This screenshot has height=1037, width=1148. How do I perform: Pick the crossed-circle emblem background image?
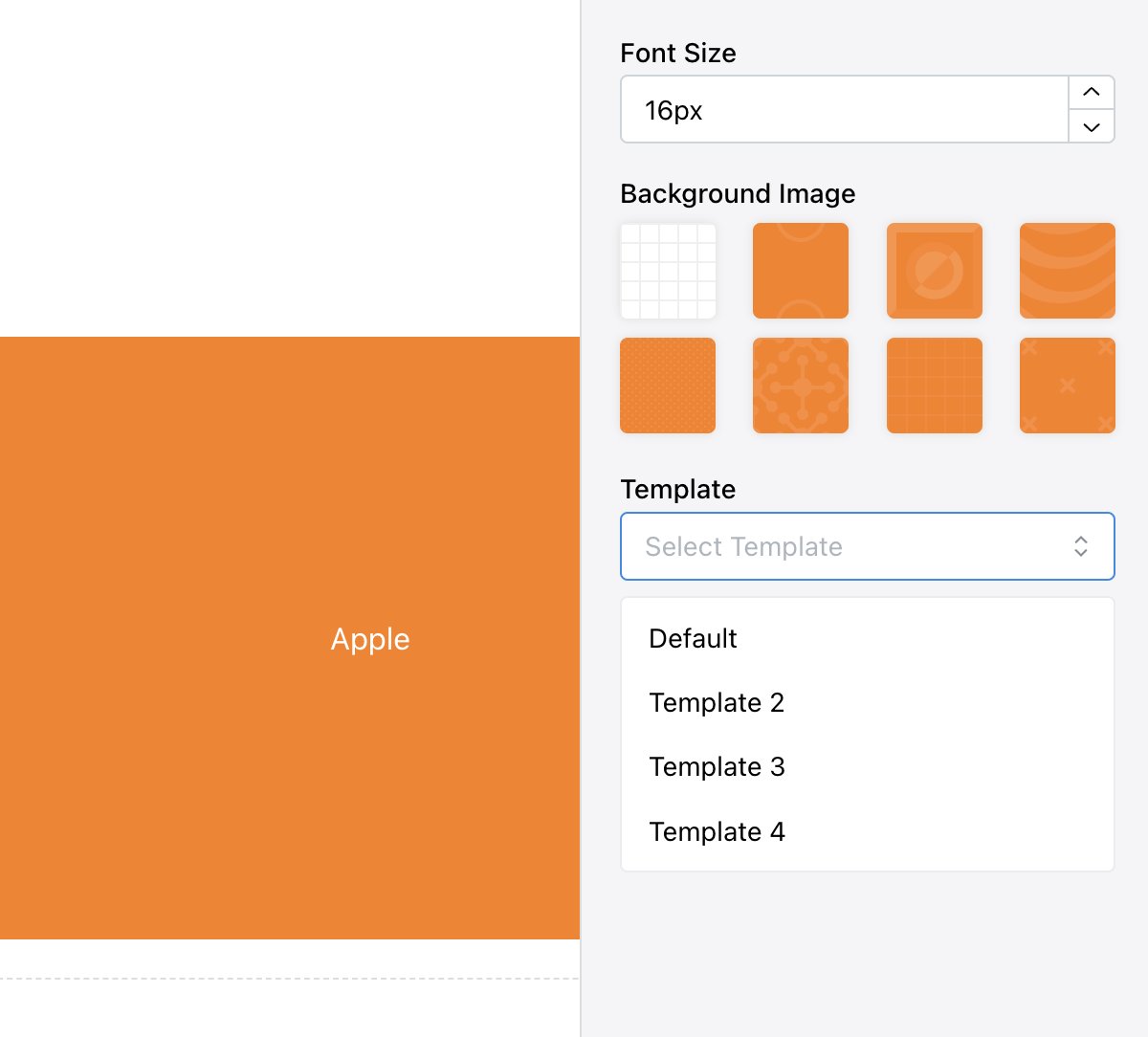(935, 271)
